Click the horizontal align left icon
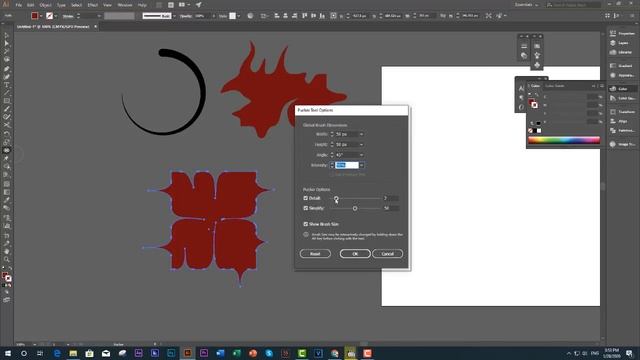 [x=277, y=16]
